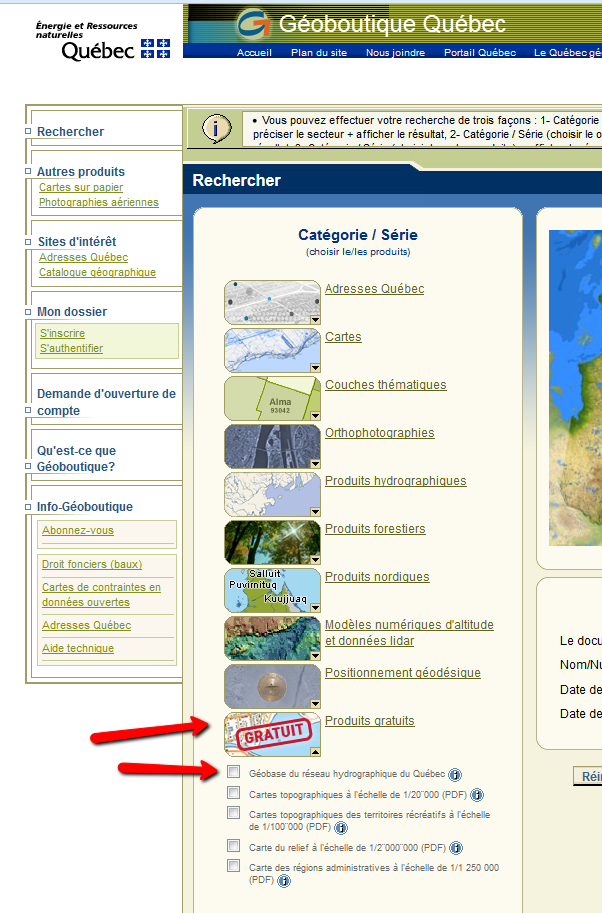Open Photographies aériennes link
The image size is (602, 913).
[x=99, y=202]
